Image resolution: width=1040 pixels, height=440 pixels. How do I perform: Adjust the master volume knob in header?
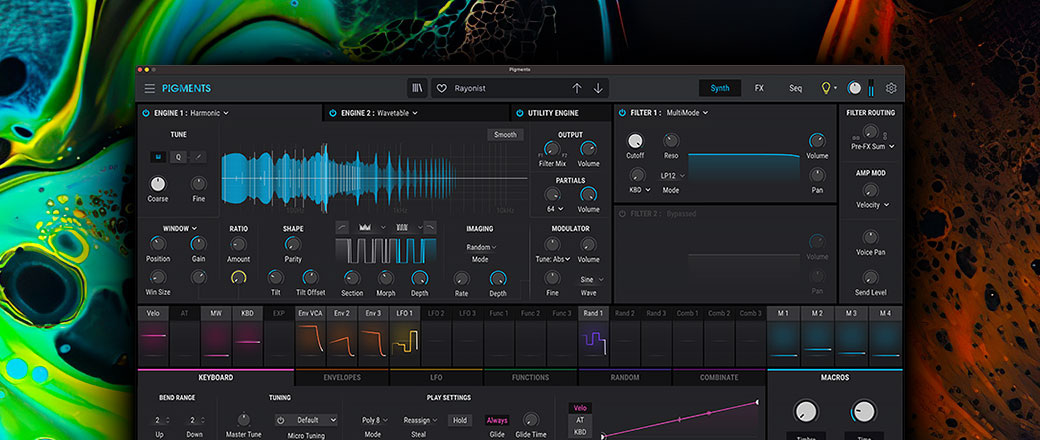coord(854,88)
